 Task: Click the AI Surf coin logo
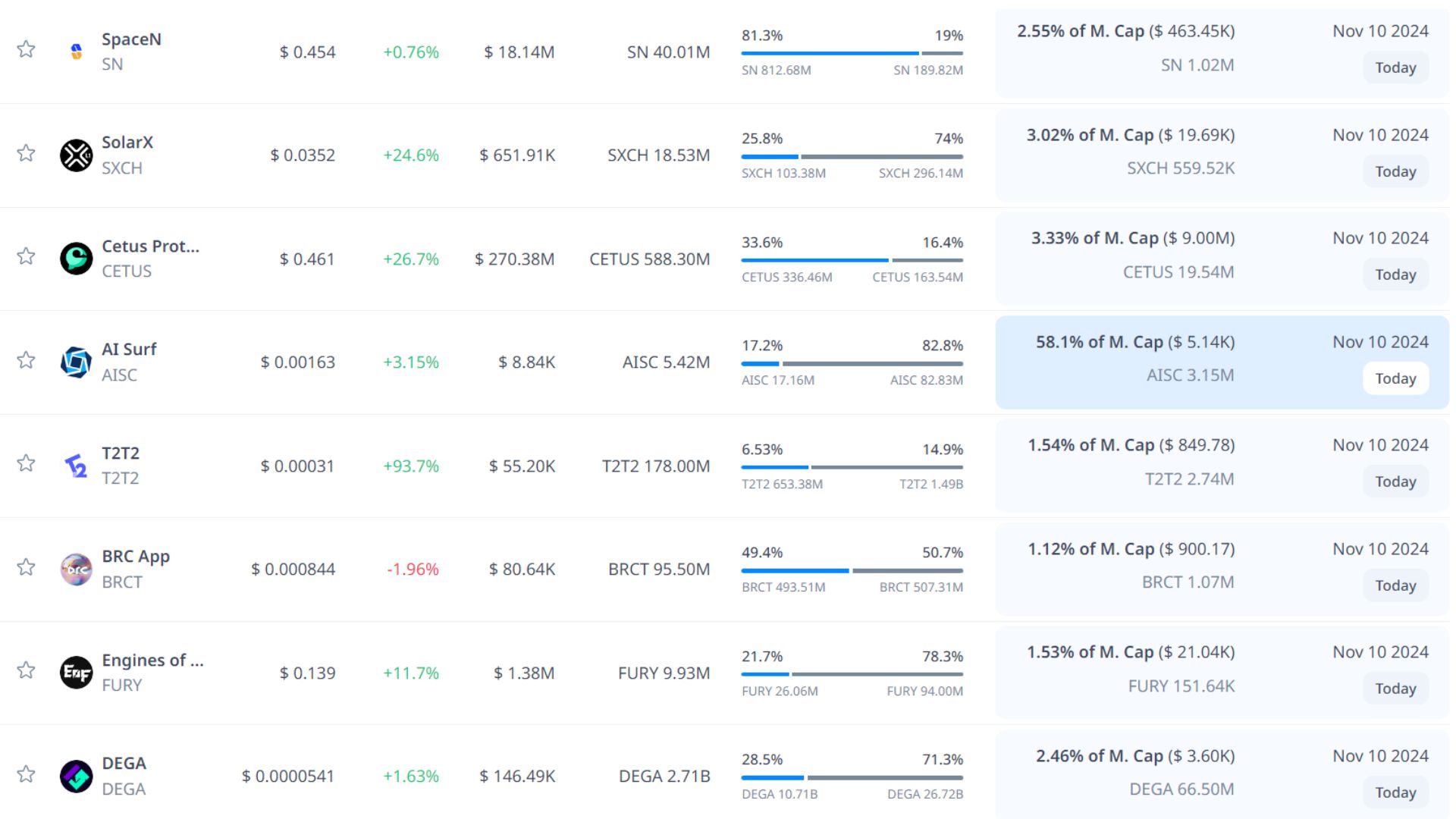[76, 362]
